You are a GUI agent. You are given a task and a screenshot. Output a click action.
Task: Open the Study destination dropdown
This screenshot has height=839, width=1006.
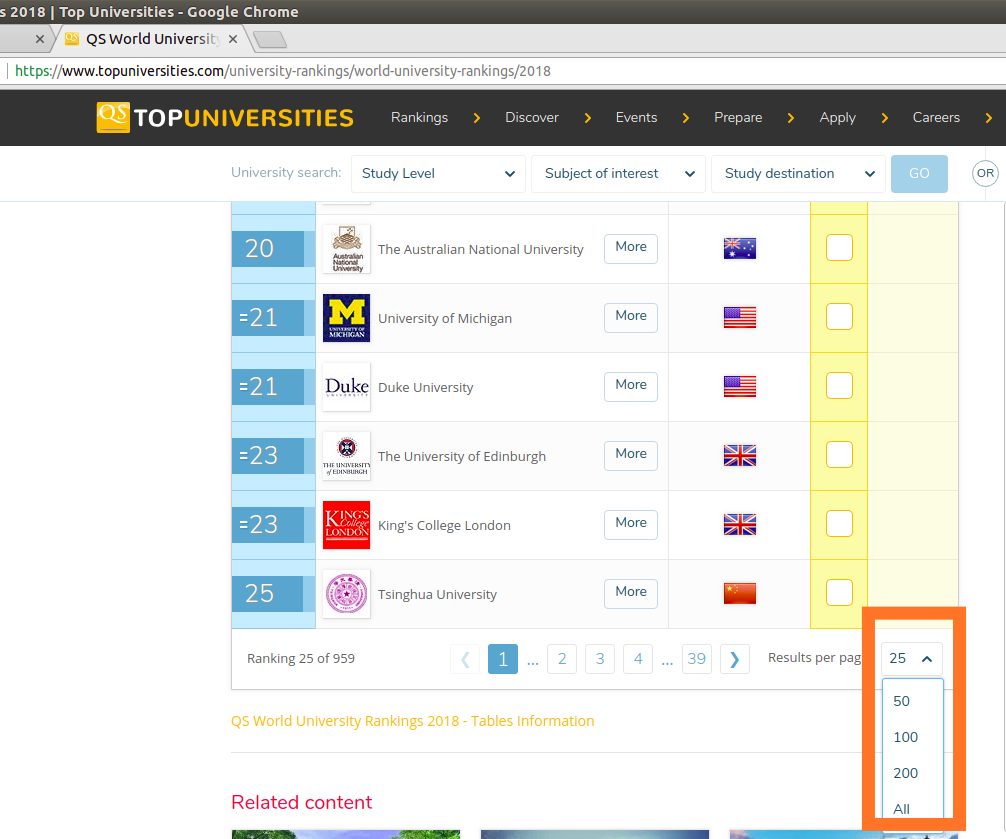point(798,173)
